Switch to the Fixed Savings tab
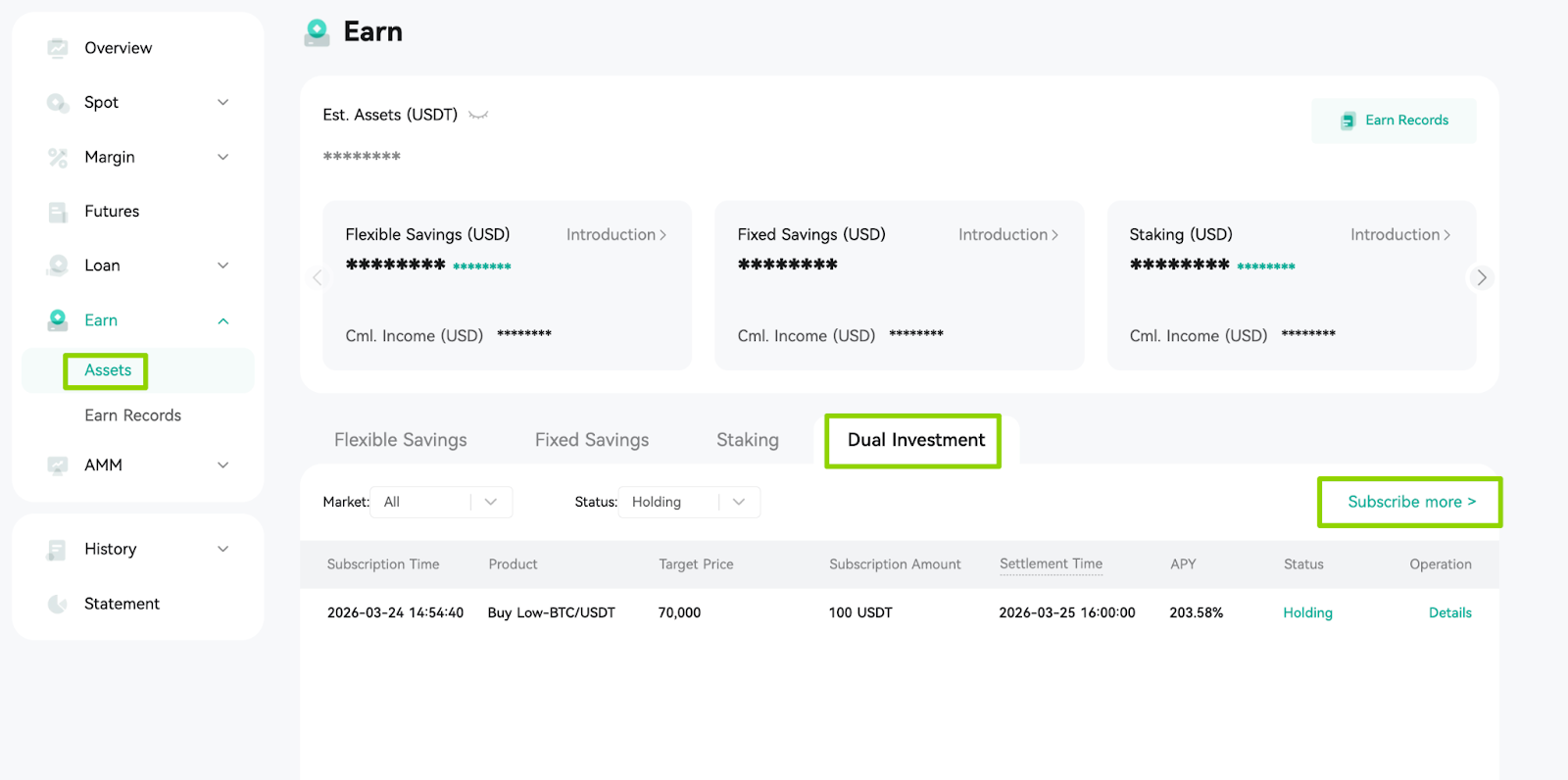Screen dimensions: 1568x780 (592, 440)
